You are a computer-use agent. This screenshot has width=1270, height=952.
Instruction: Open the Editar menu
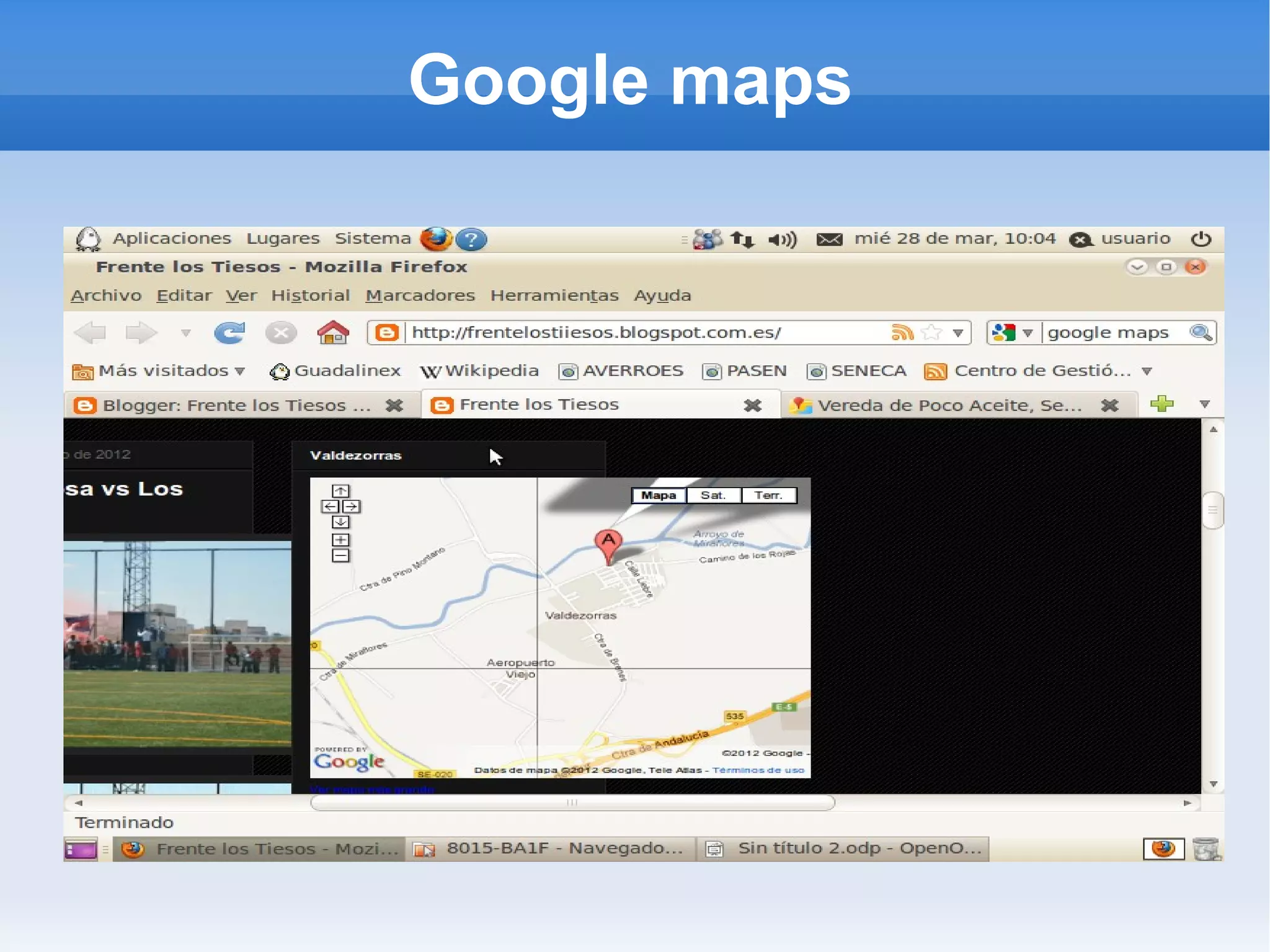(x=184, y=296)
